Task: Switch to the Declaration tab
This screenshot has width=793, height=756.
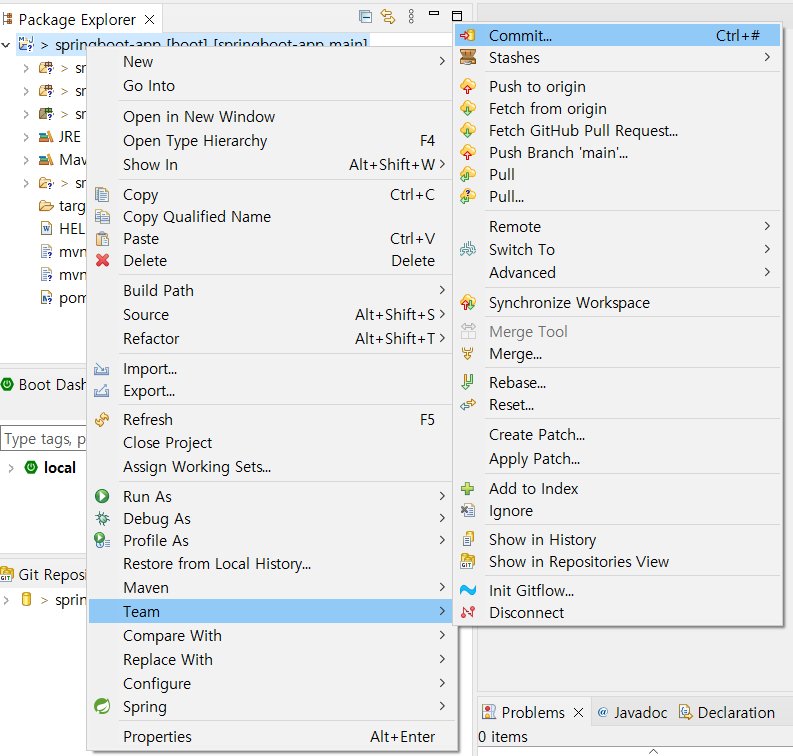Action: (727, 713)
